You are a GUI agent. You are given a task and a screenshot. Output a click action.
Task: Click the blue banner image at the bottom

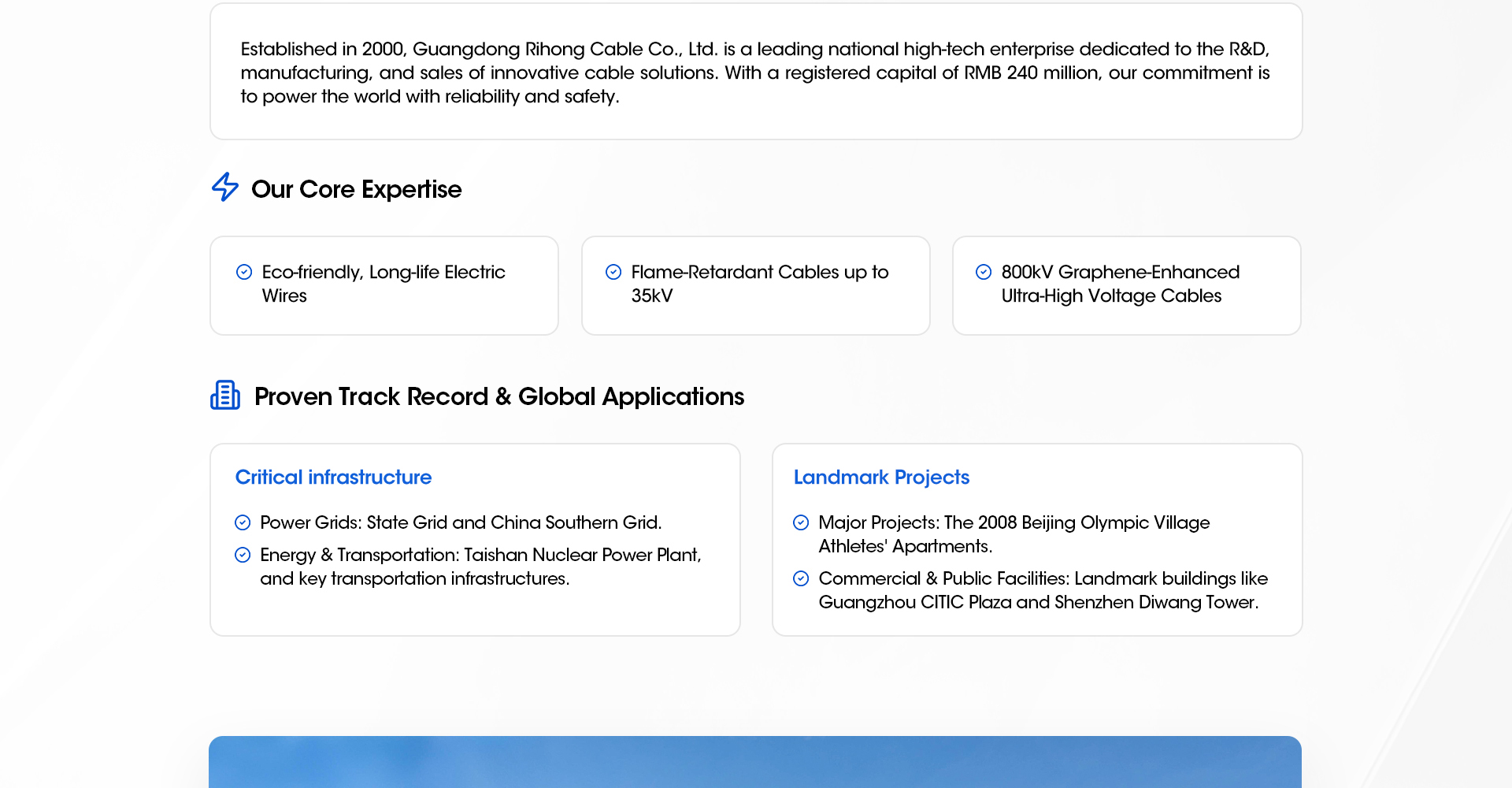pos(754,762)
